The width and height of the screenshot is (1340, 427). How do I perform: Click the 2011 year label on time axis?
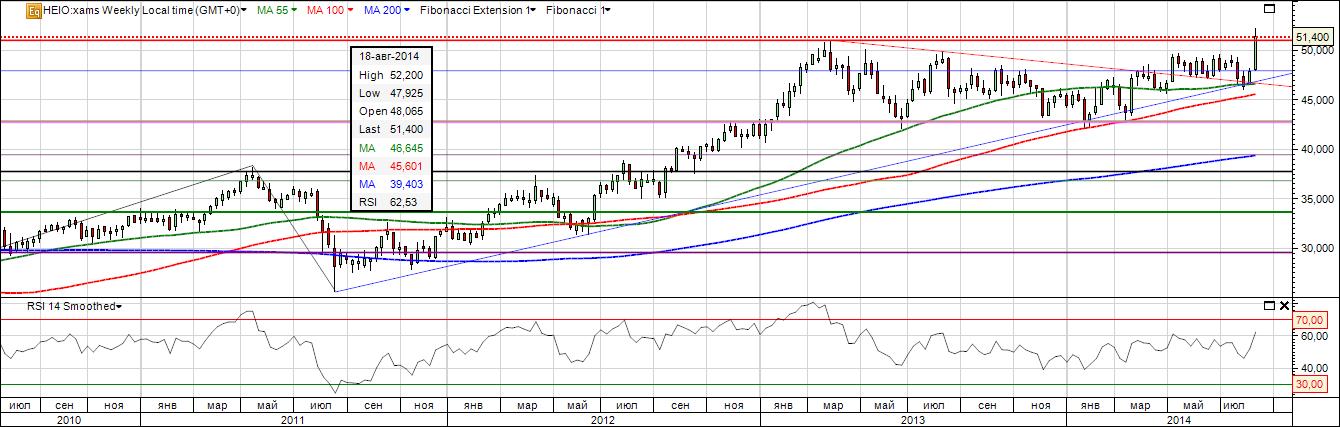tap(292, 420)
